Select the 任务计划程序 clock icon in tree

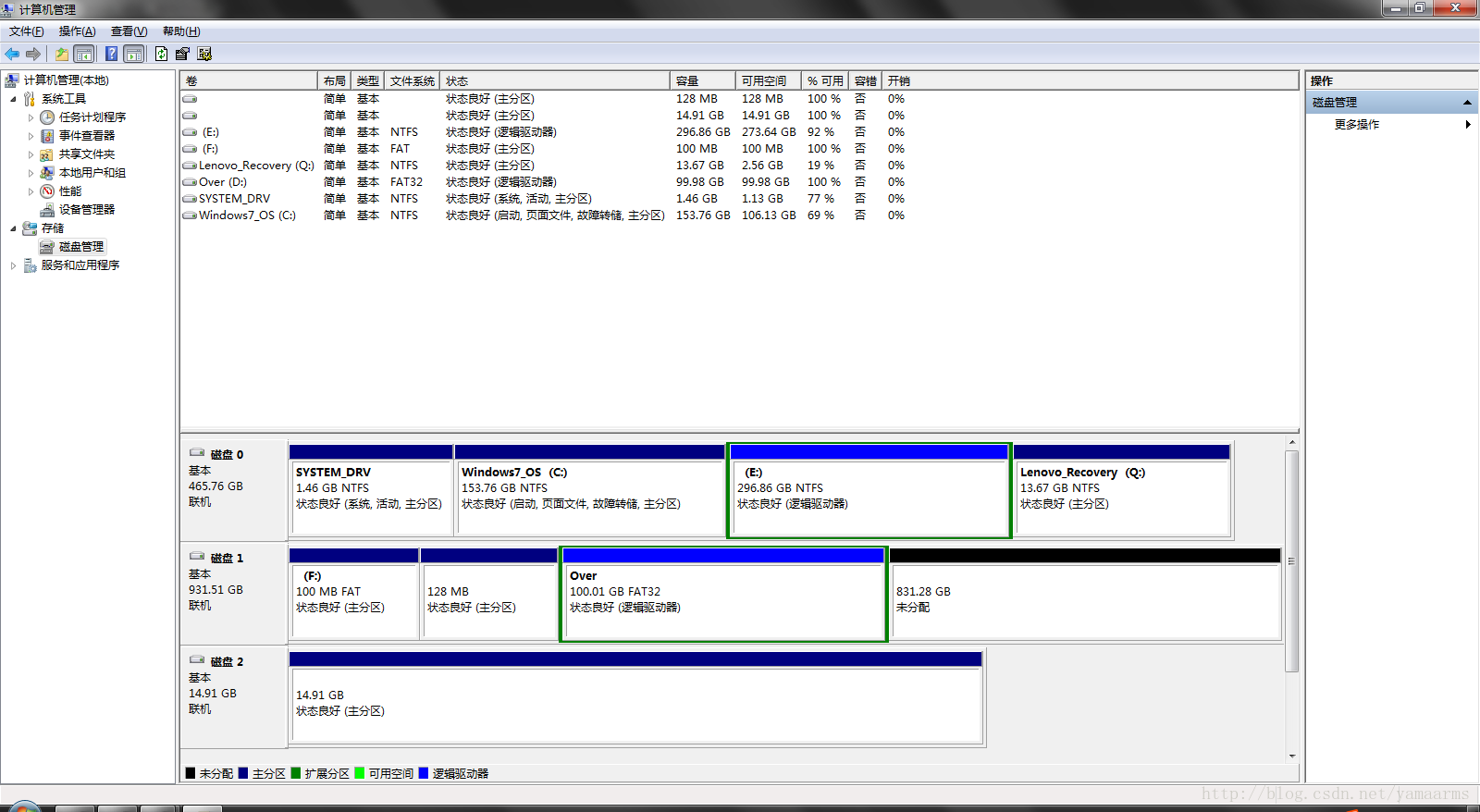point(47,117)
